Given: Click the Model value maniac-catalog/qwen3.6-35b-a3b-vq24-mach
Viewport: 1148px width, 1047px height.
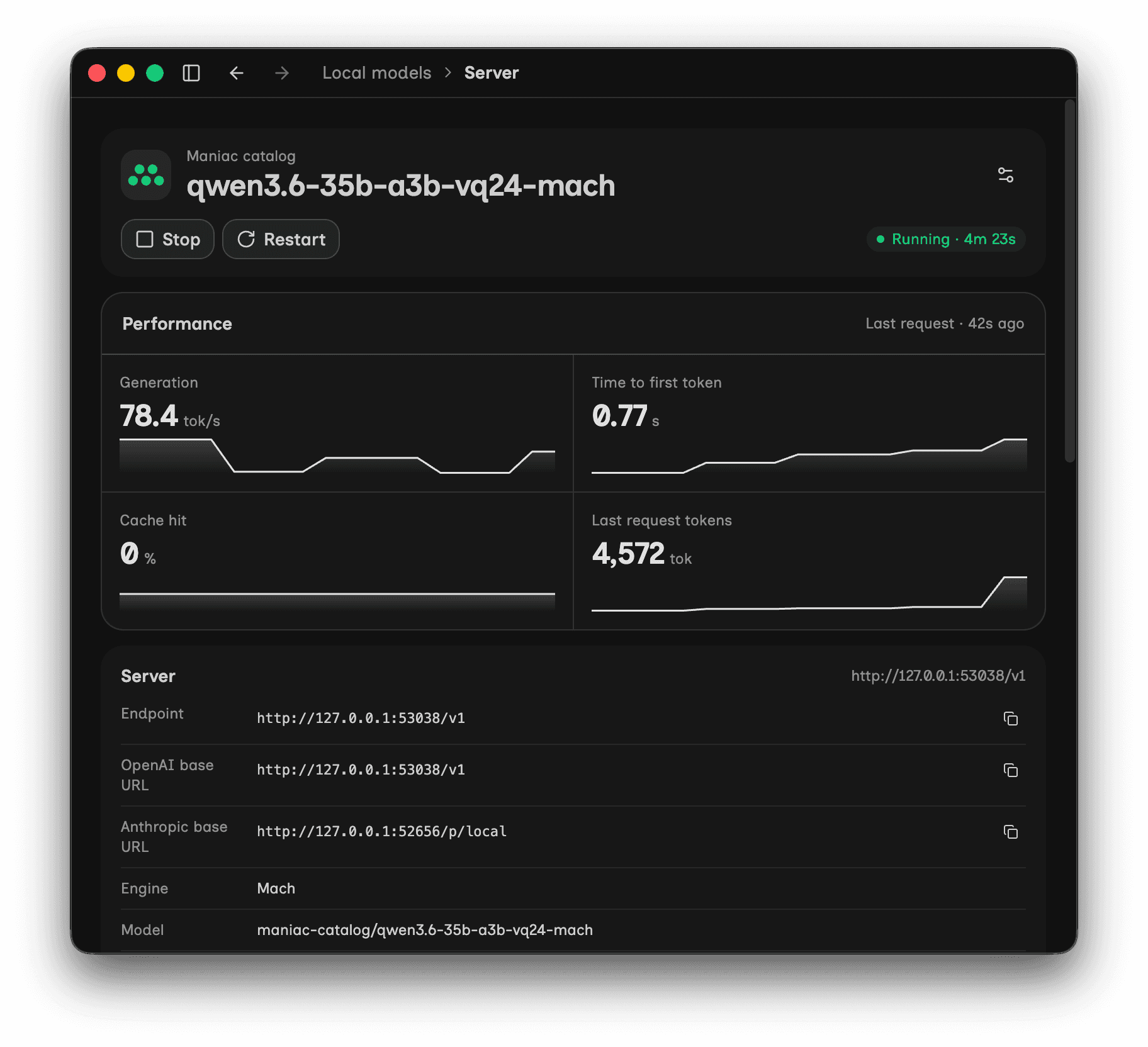Looking at the screenshot, I should [425, 930].
